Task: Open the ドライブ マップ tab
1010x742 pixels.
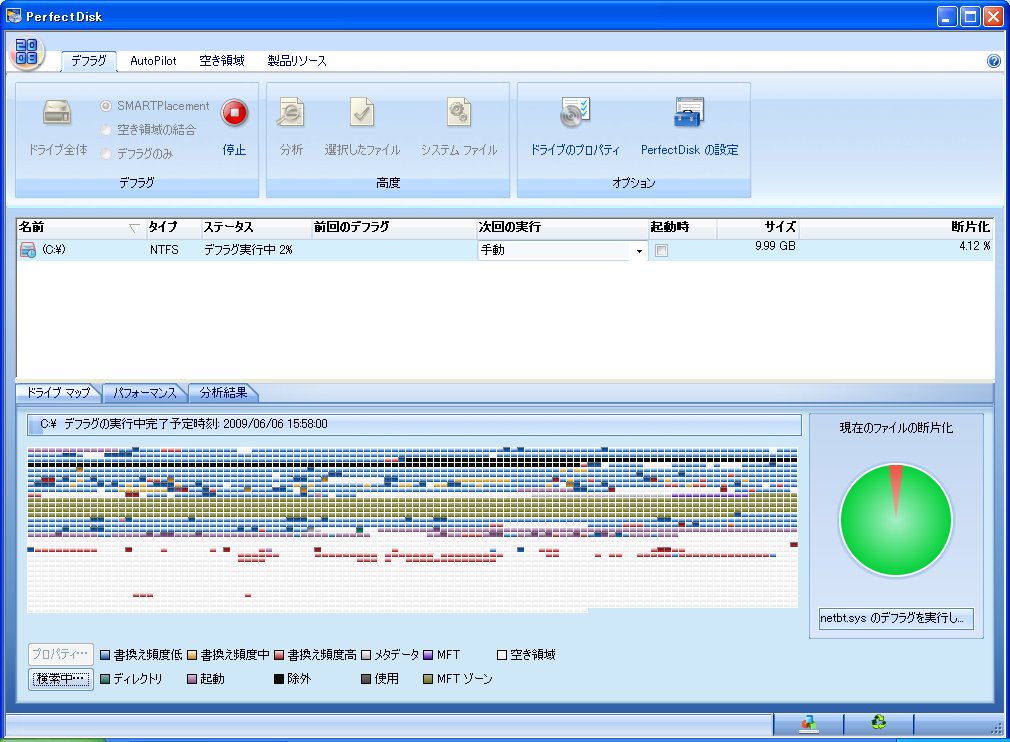Action: [x=58, y=392]
